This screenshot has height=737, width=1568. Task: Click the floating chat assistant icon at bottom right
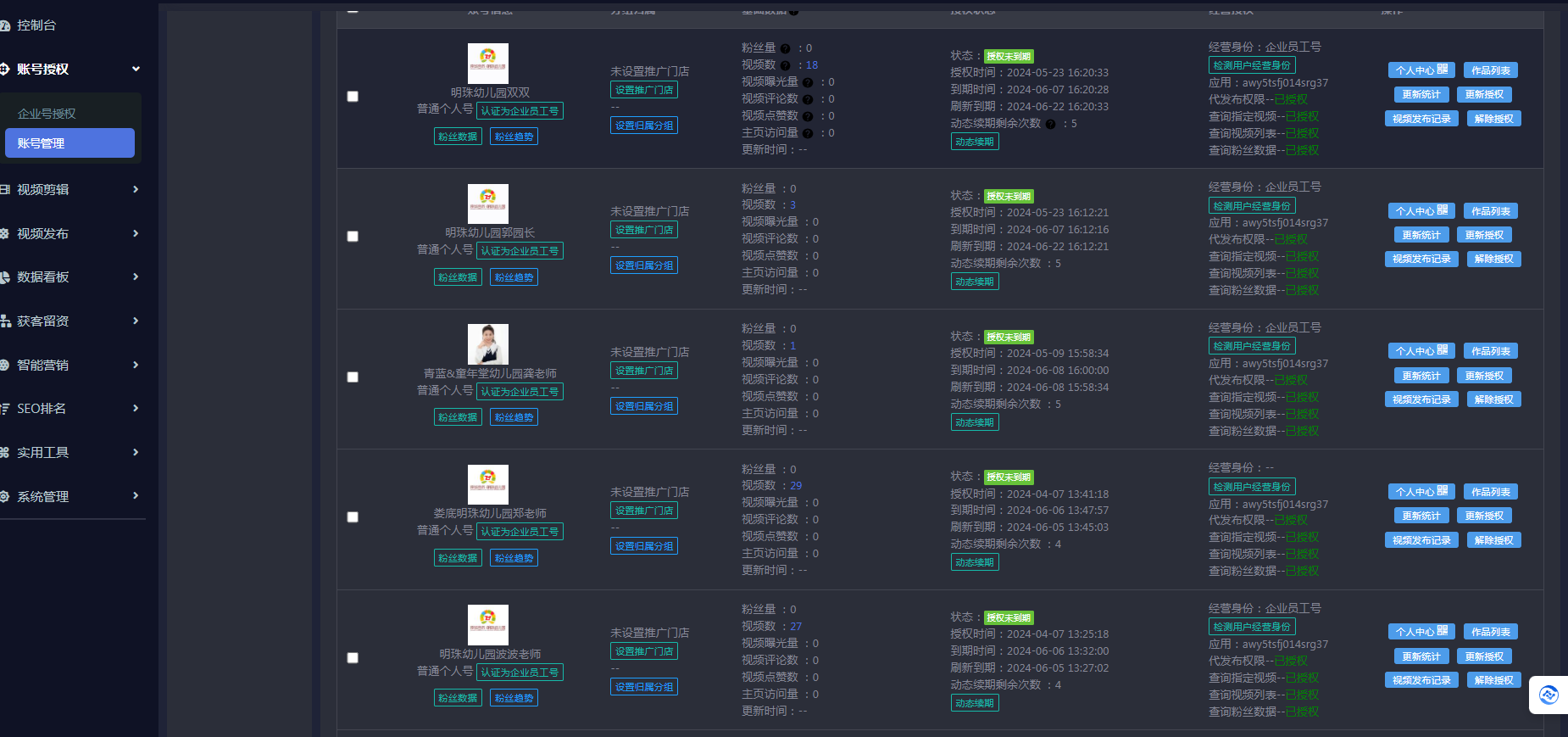(1549, 695)
